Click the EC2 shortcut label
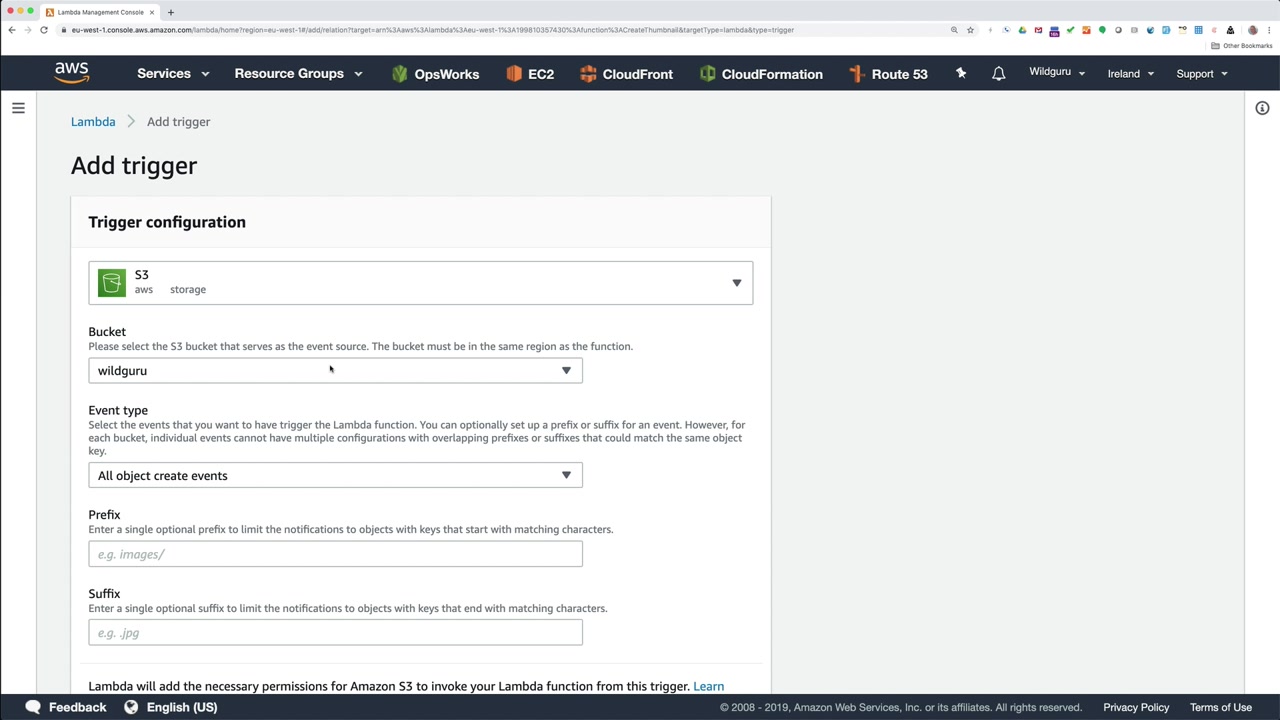 pos(541,74)
